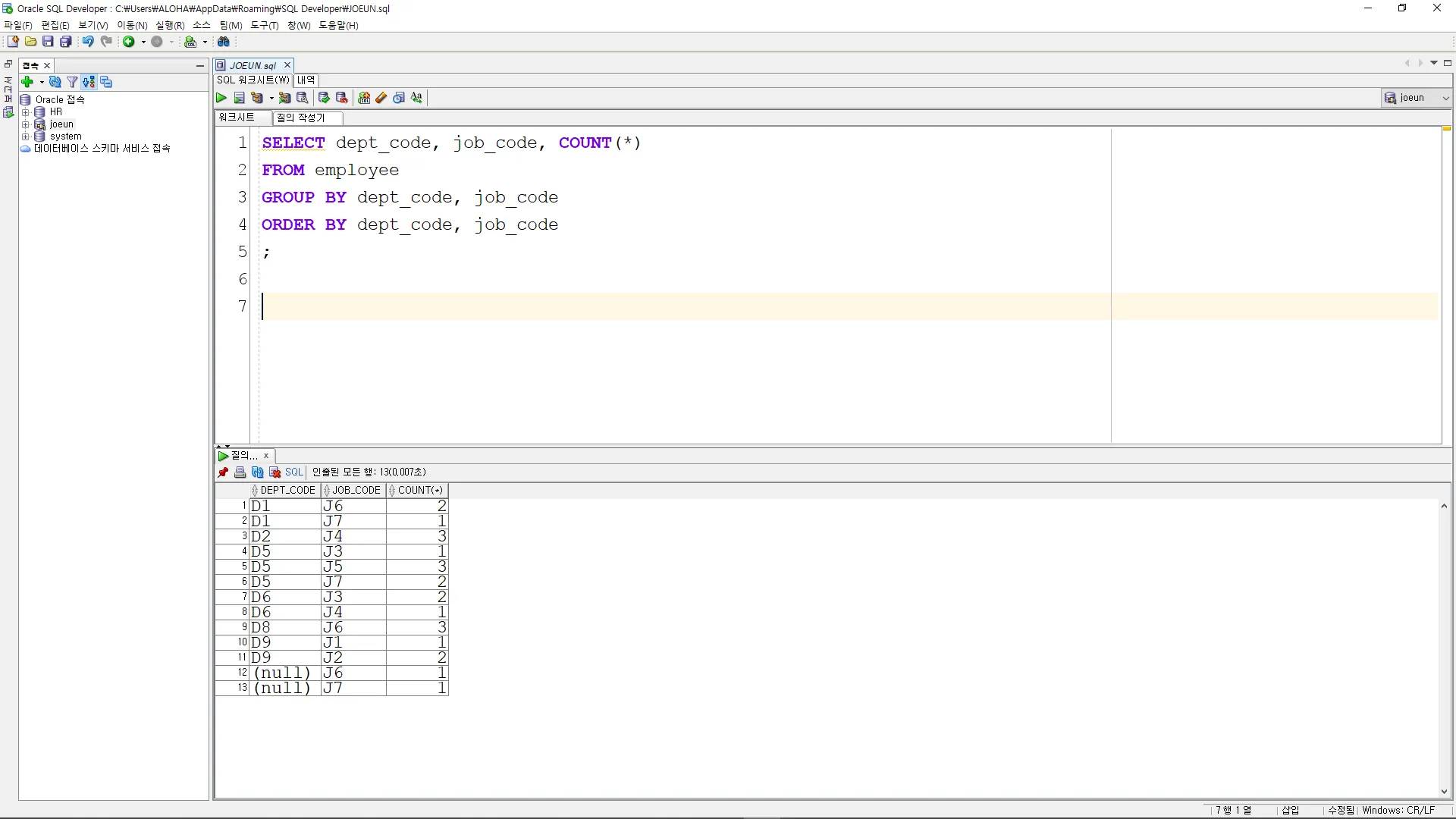Open the joeun connection dropdown
Image resolution: width=1456 pixels, height=819 pixels.
pyautogui.click(x=1445, y=98)
